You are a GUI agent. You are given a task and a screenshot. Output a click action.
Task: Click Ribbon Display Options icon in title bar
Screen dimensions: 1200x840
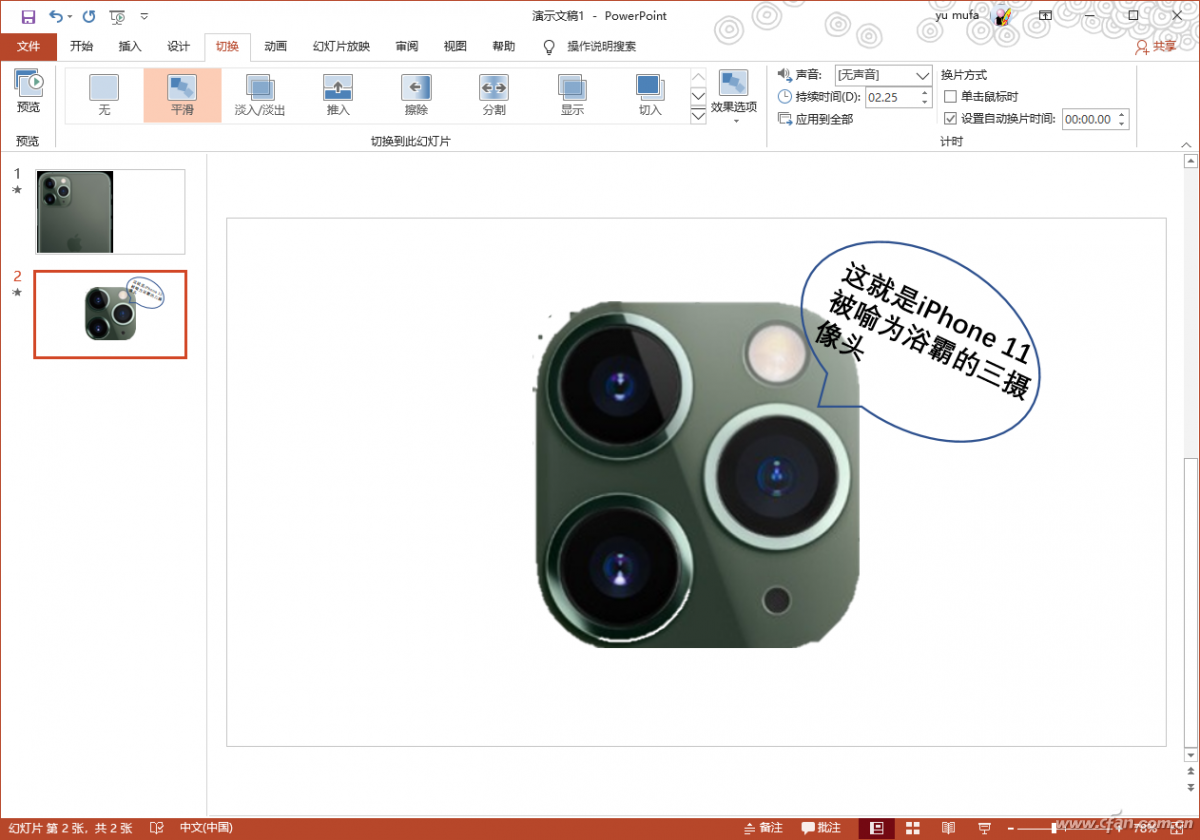(x=1045, y=16)
